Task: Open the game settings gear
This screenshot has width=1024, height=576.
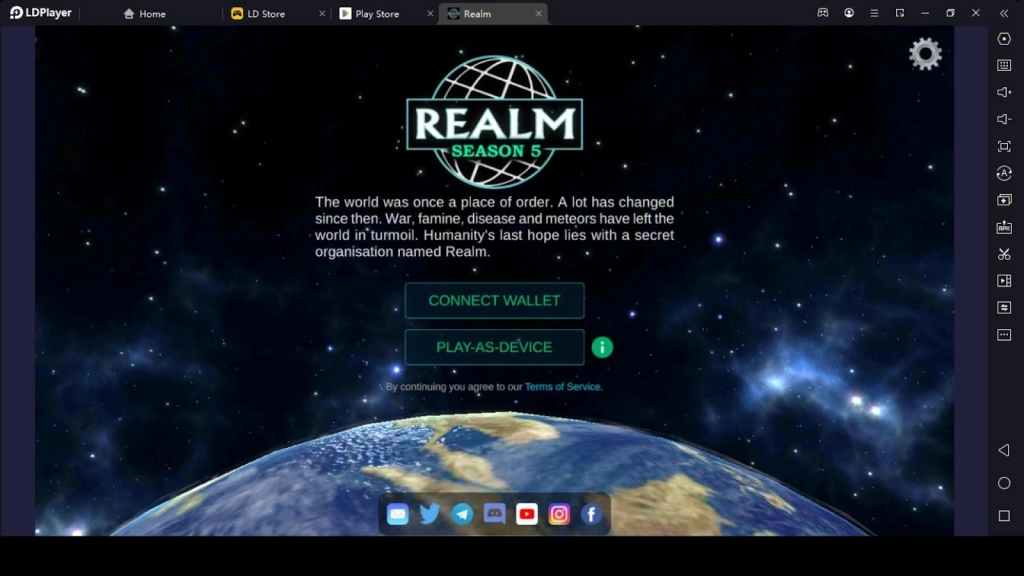Action: [x=925, y=54]
